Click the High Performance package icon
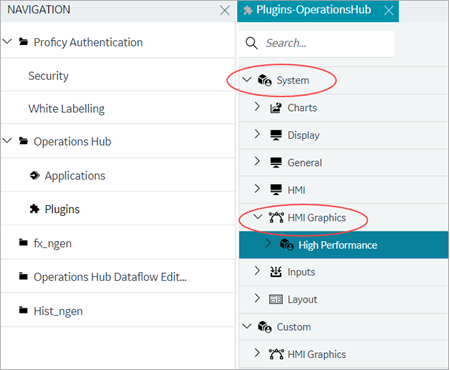This screenshot has height=370, width=450. pos(287,245)
